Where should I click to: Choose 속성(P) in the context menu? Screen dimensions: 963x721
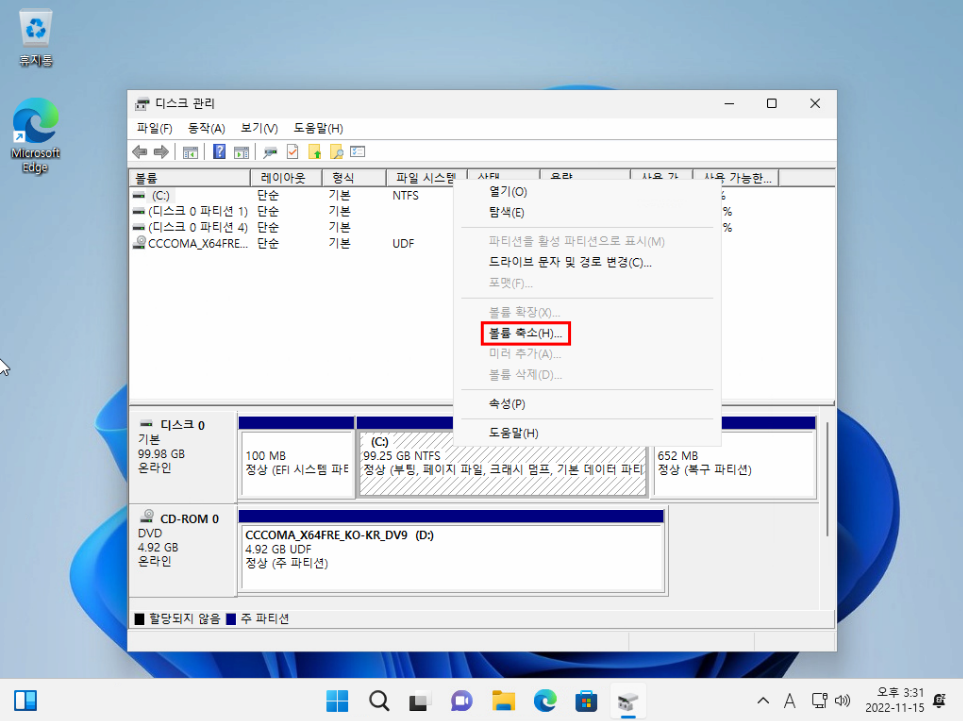[x=507, y=404]
